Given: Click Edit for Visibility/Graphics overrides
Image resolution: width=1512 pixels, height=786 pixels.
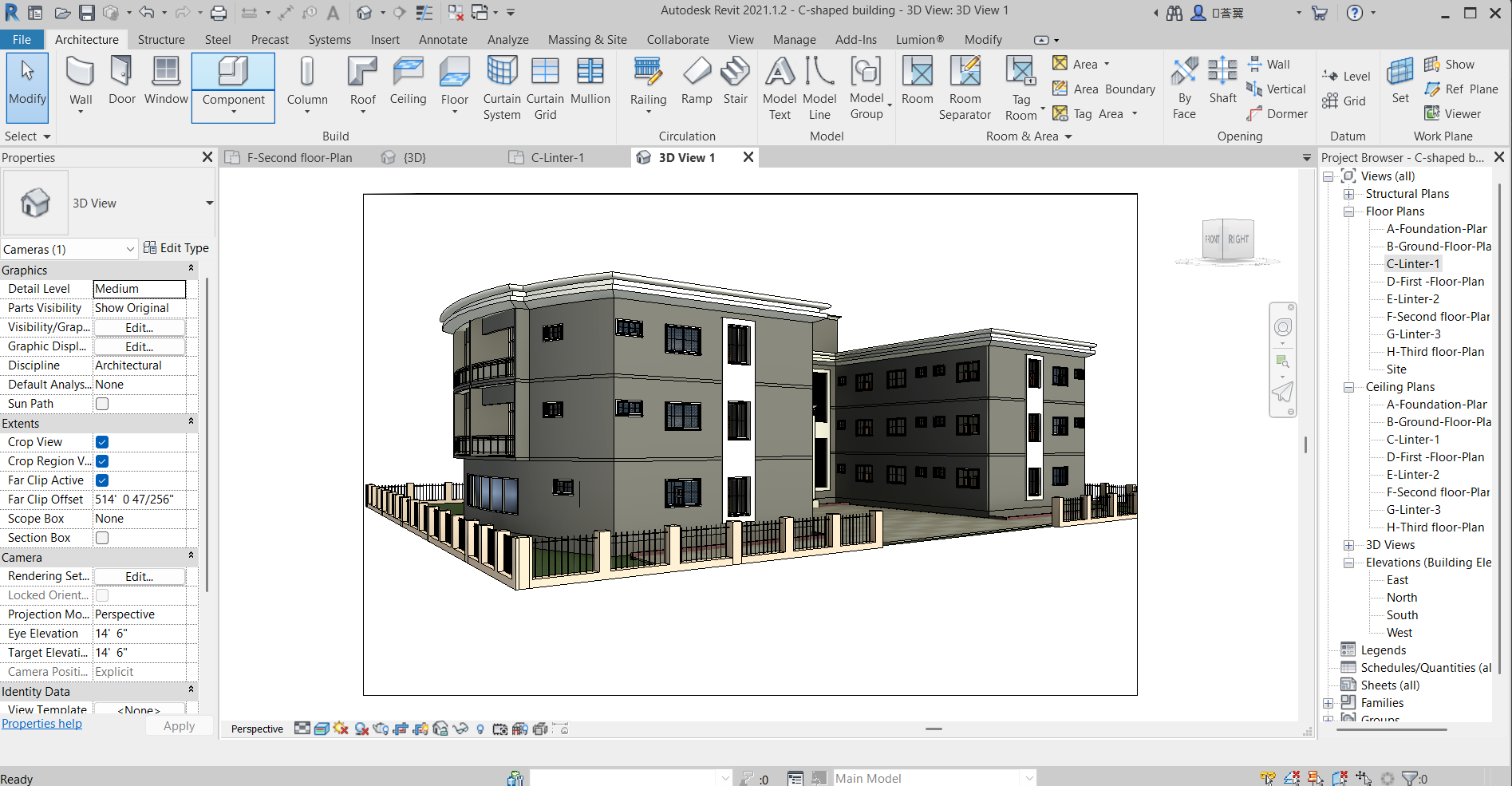Looking at the screenshot, I should 140,327.
